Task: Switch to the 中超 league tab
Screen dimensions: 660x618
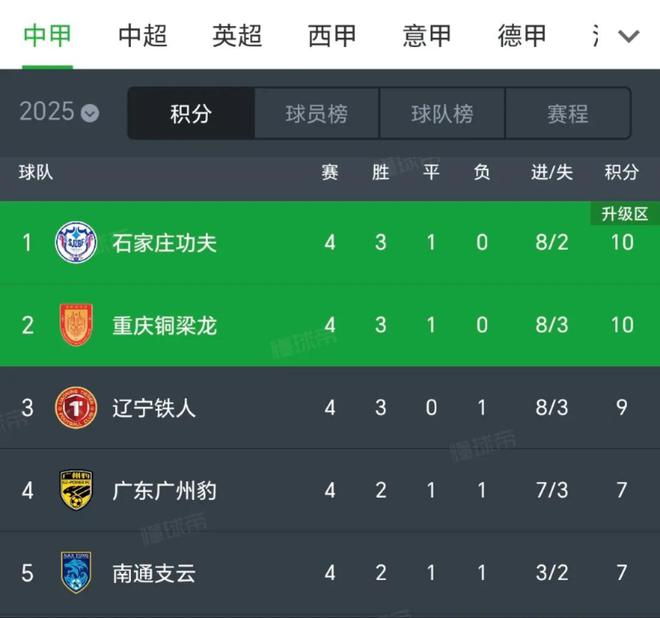Action: pyautogui.click(x=143, y=36)
